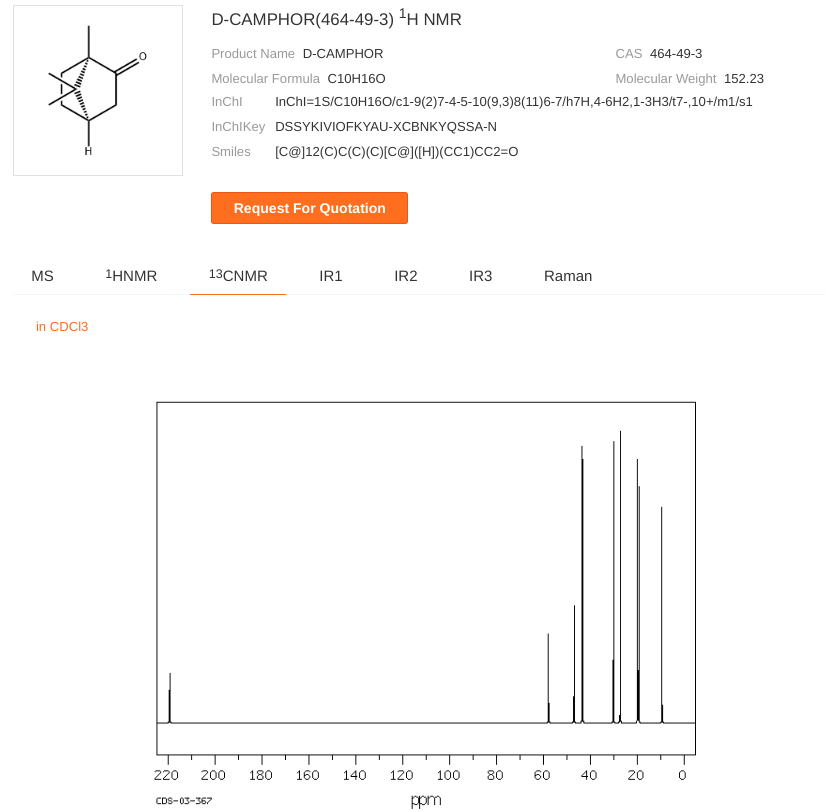The height and width of the screenshot is (810, 825).
Task: Select the ppm axis label
Action: pyautogui.click(x=425, y=800)
